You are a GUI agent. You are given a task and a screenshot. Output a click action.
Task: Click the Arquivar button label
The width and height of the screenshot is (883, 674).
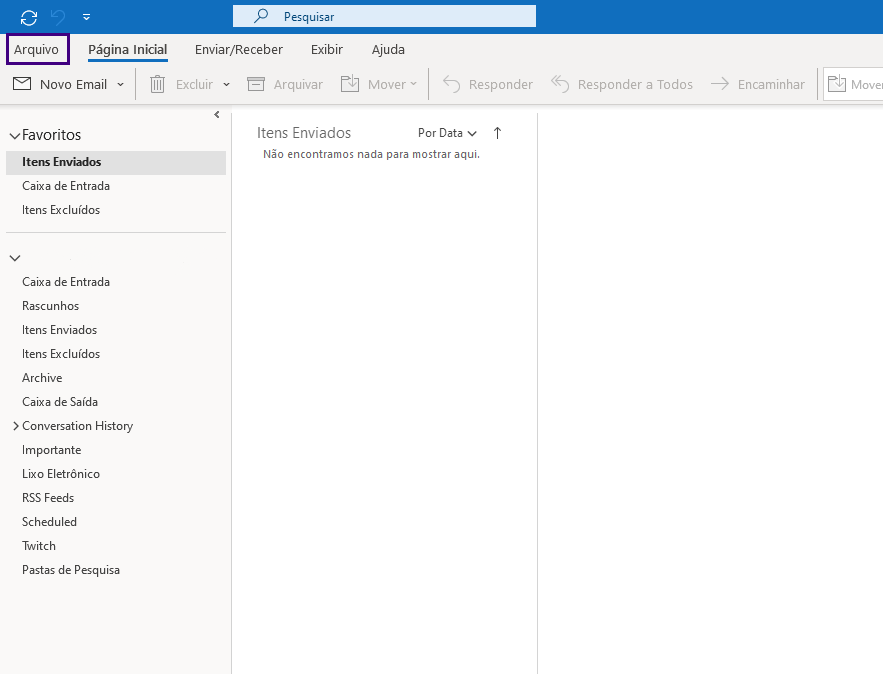(x=298, y=84)
